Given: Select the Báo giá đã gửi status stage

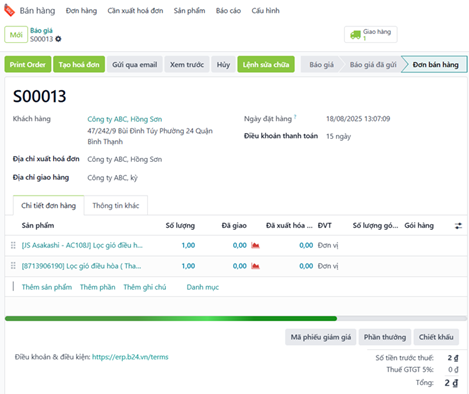Looking at the screenshot, I should click(x=373, y=64).
